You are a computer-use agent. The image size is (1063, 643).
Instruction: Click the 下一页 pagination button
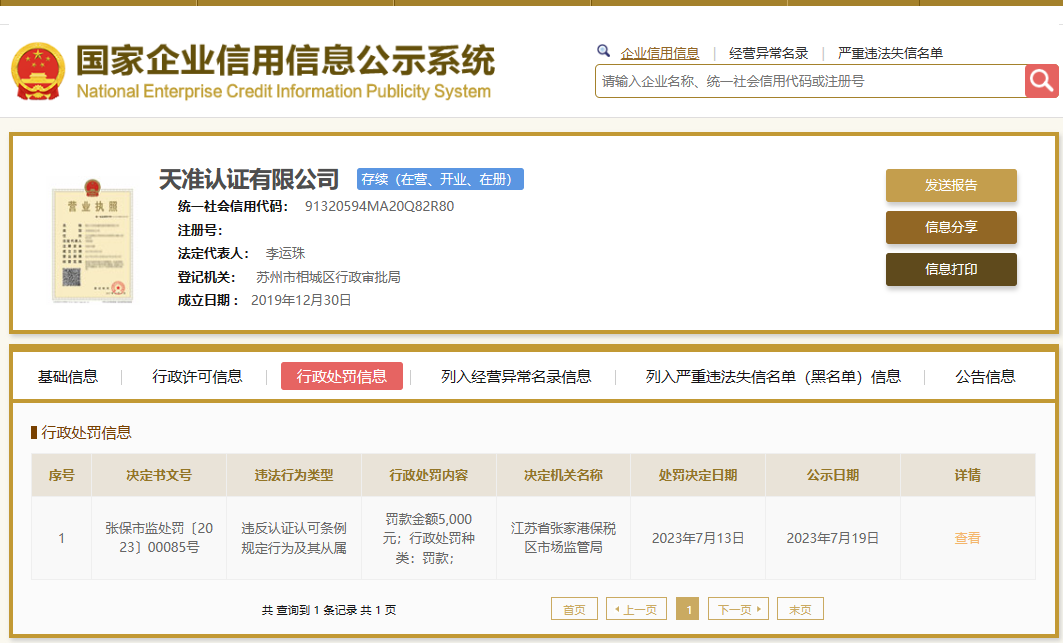[738, 608]
